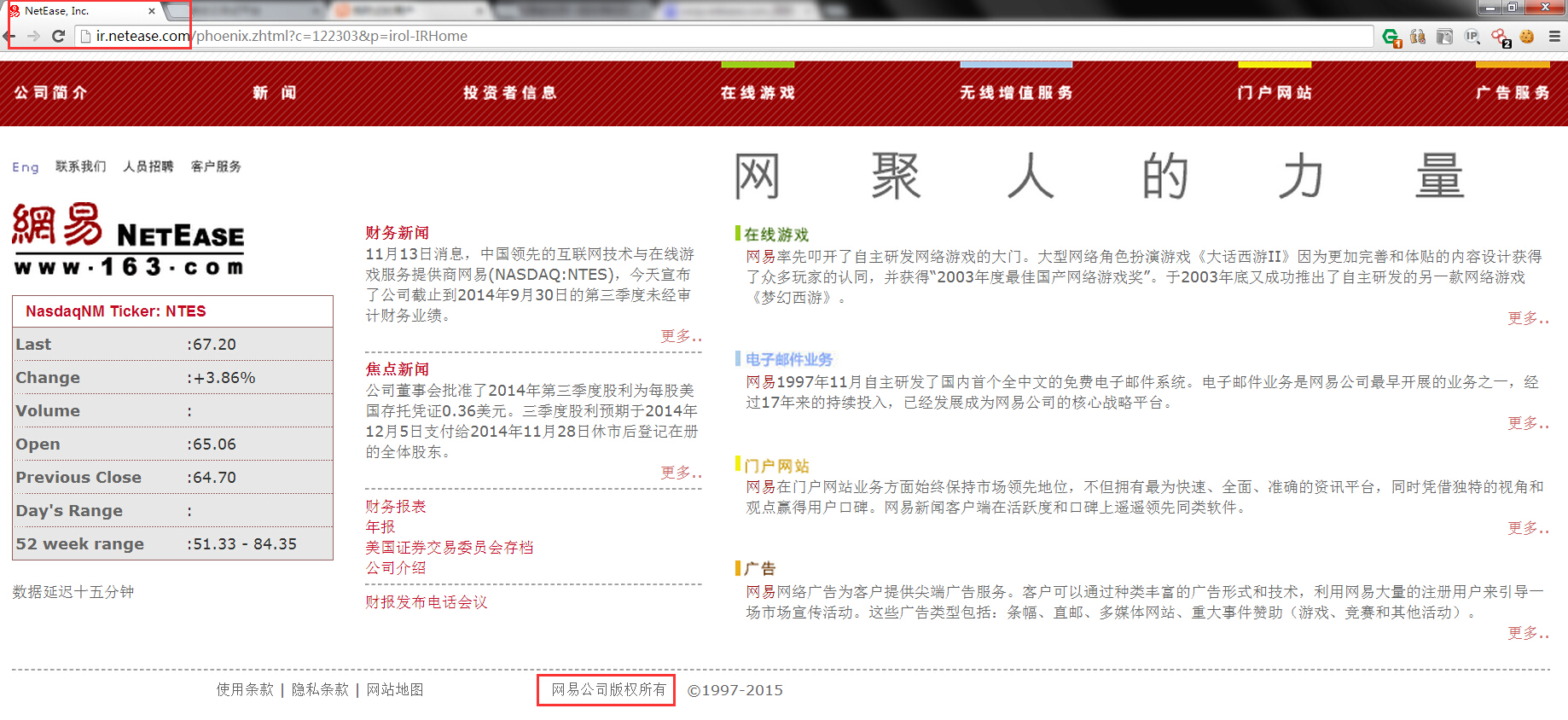Click the NasdaqNM Ticker: NTES heading
1568x720 pixels.
(116, 311)
